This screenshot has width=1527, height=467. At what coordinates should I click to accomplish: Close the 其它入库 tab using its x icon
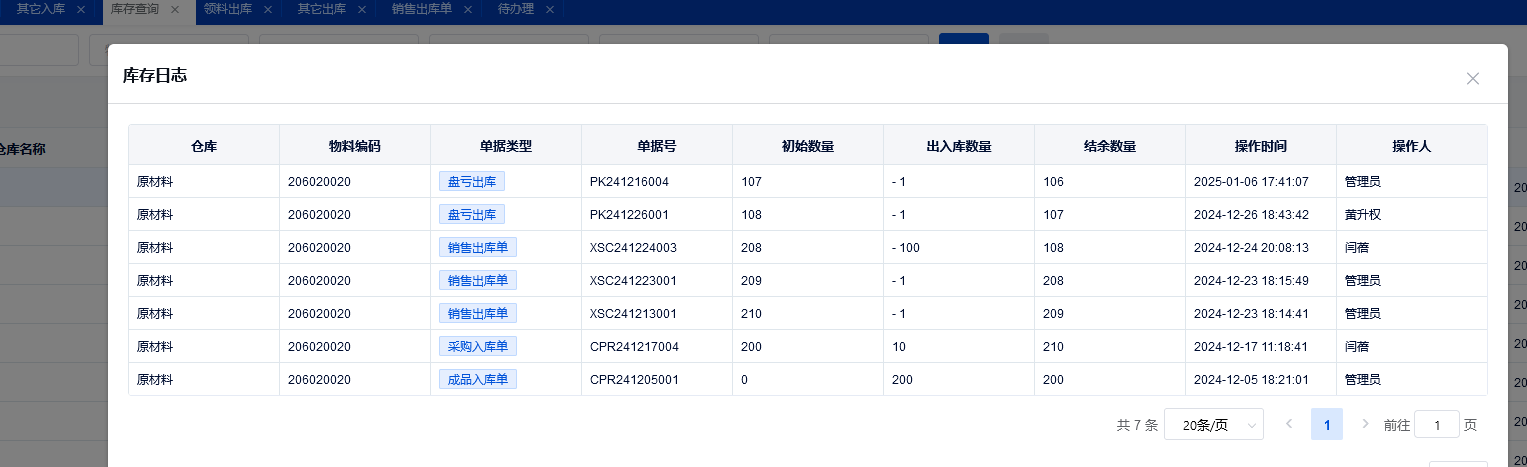coord(80,9)
